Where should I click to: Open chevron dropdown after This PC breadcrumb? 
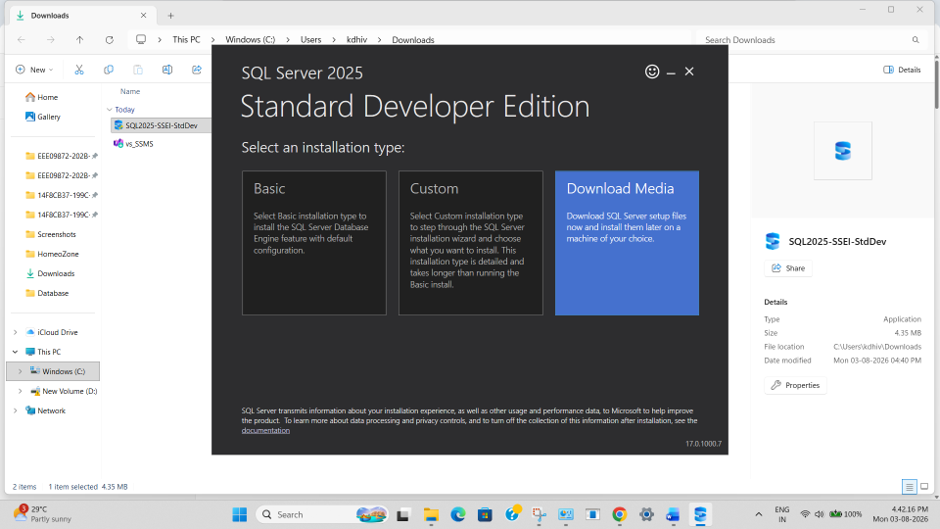[213, 40]
